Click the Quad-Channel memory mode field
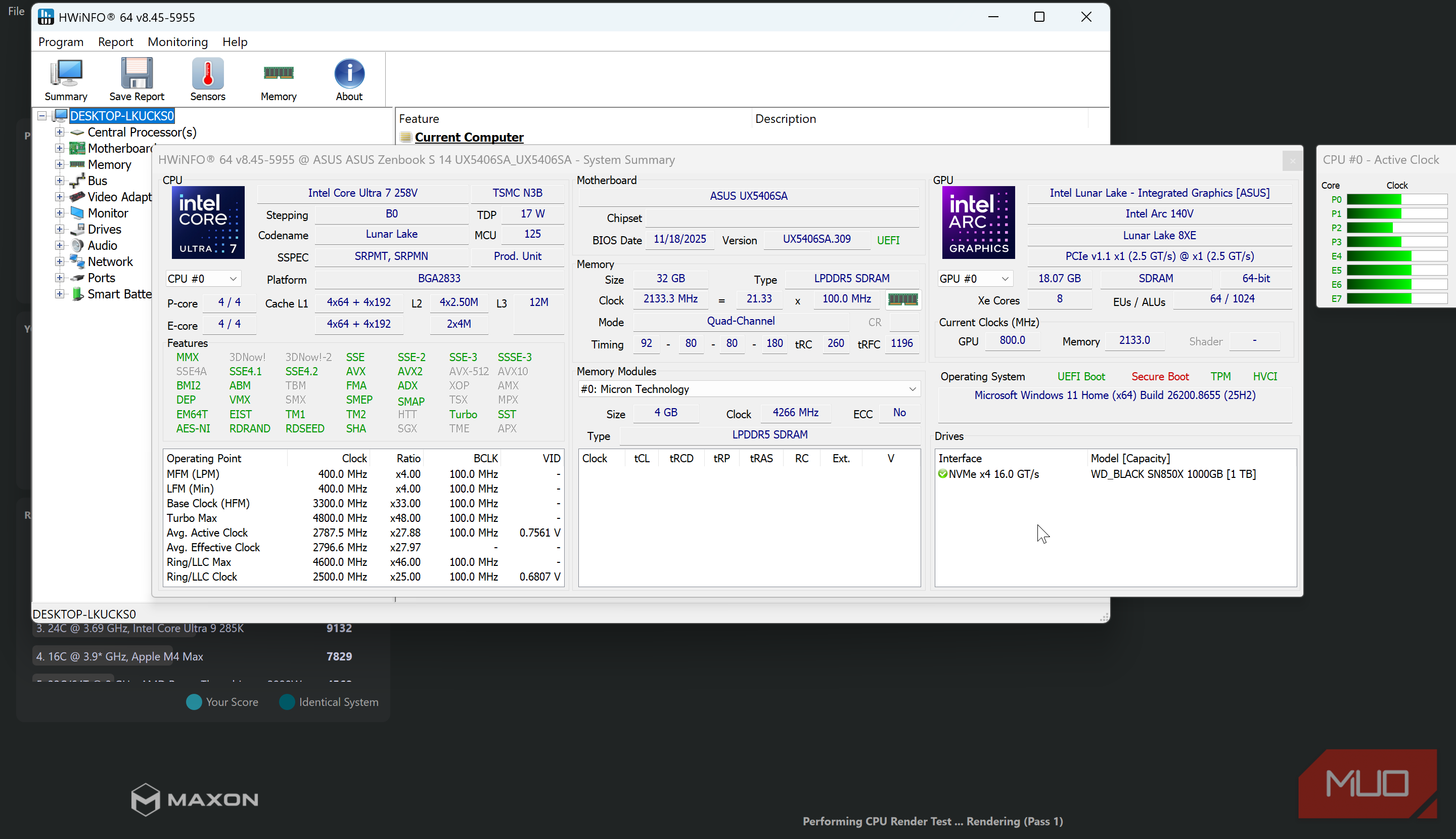 tap(741, 321)
